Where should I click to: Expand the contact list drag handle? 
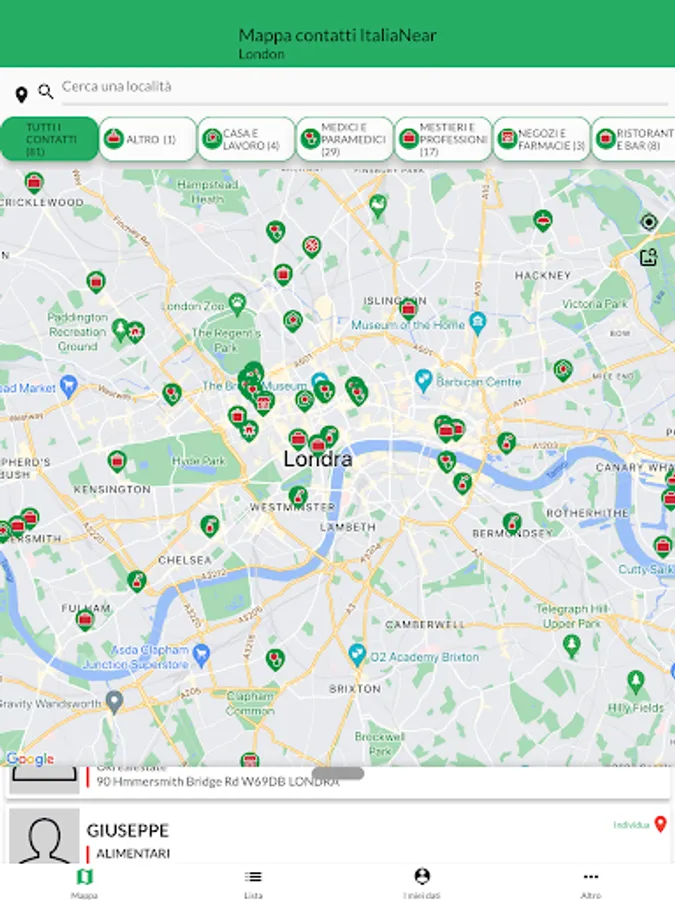pos(338,773)
